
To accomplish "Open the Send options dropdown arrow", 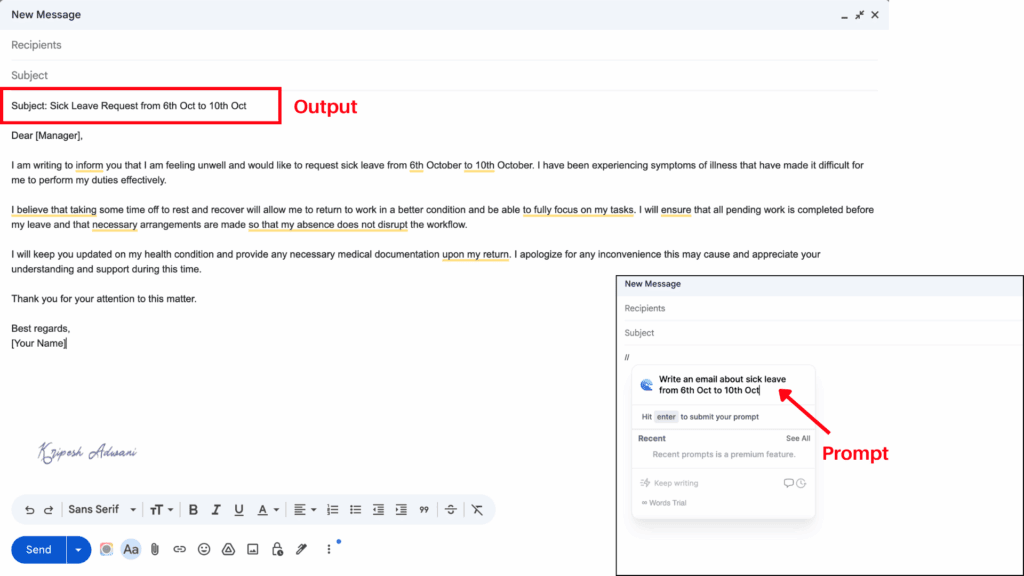I will (77, 549).
